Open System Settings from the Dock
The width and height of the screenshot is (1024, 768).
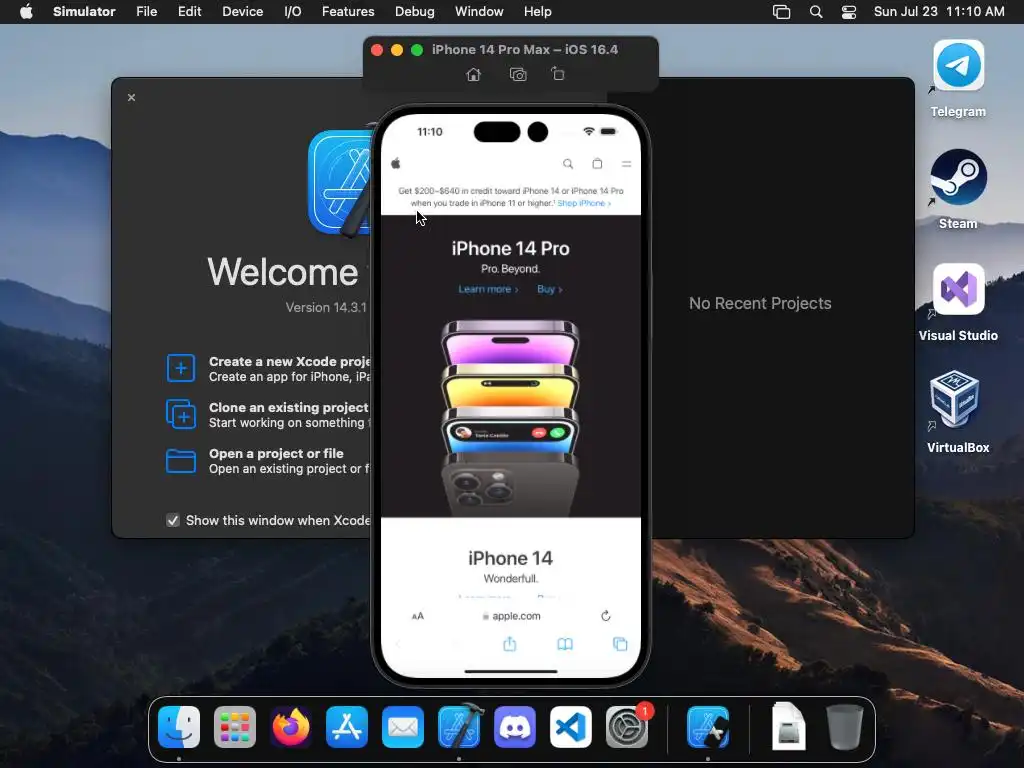pyautogui.click(x=627, y=727)
